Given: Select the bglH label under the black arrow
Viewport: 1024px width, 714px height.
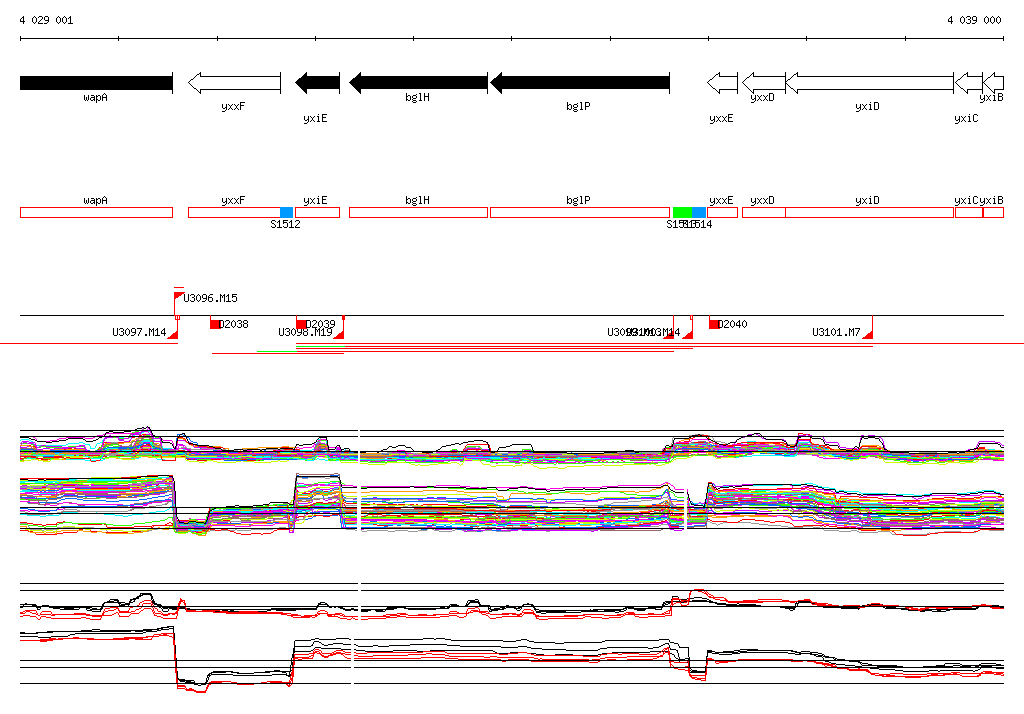Looking at the screenshot, I should (x=417, y=97).
